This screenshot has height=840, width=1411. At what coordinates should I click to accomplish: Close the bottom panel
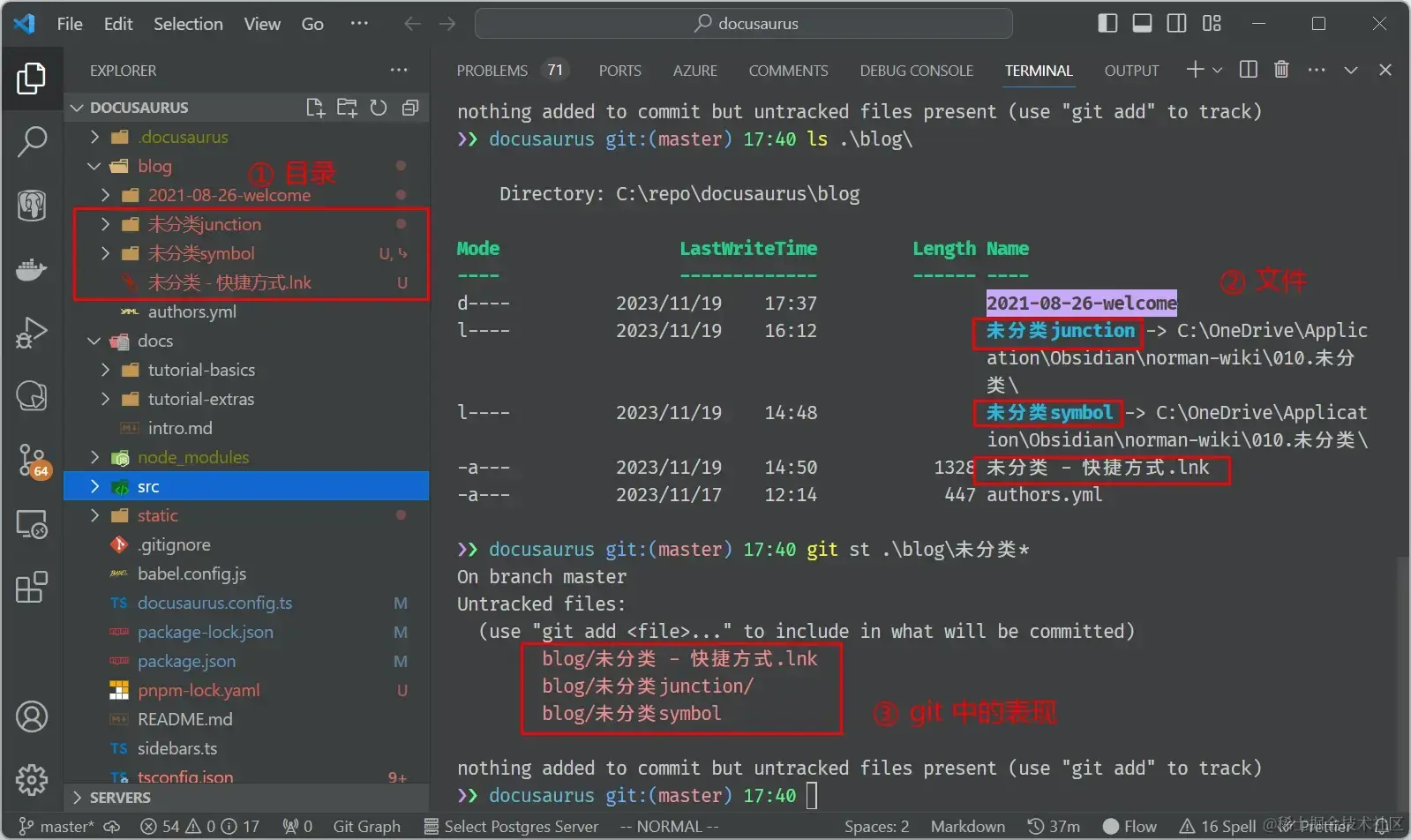pos(1385,70)
